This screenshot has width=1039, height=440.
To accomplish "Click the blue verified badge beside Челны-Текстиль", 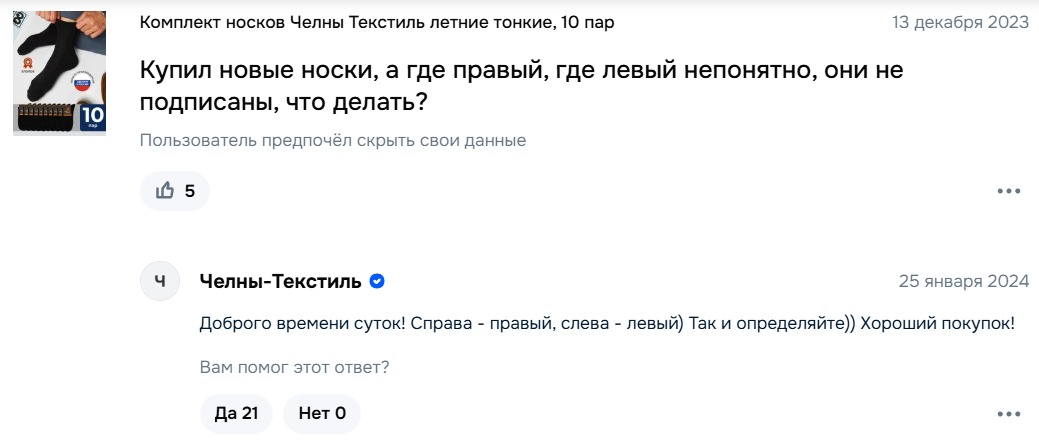I will [377, 282].
